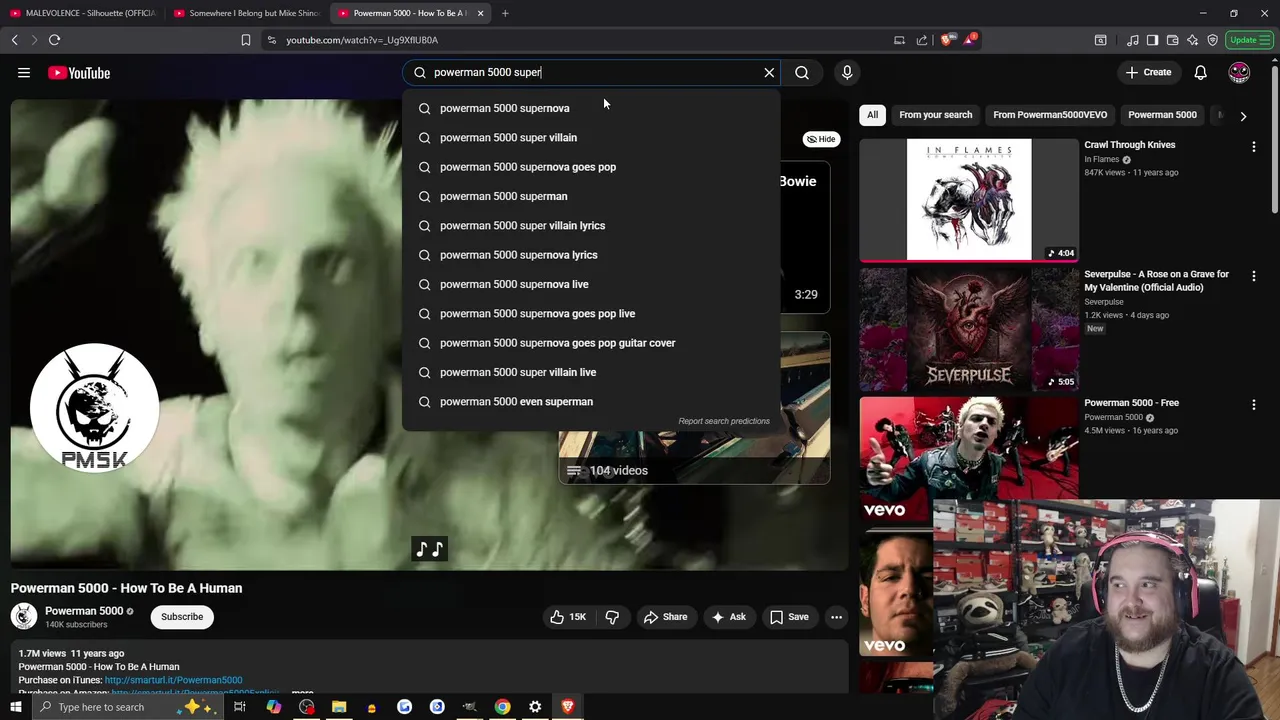
Task: Click the music note icon on video
Action: pos(430,549)
